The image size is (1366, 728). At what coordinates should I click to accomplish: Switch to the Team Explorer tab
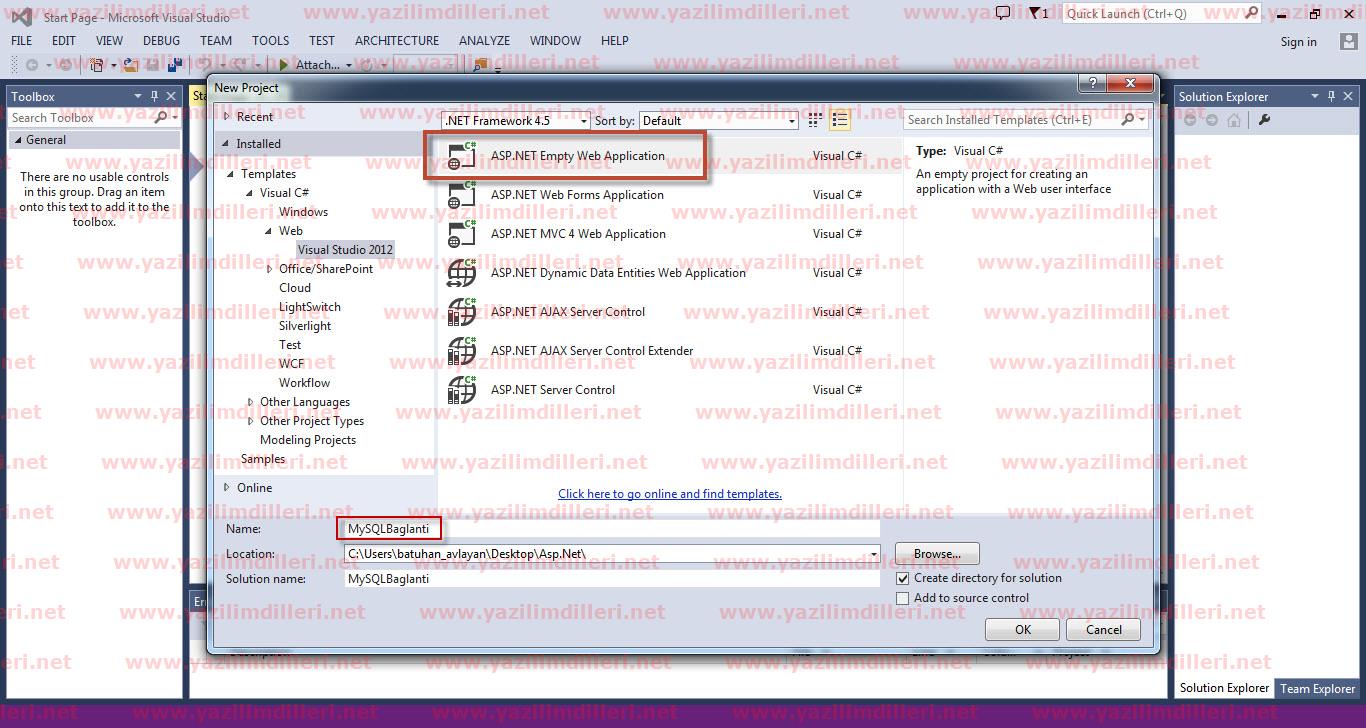click(1318, 688)
